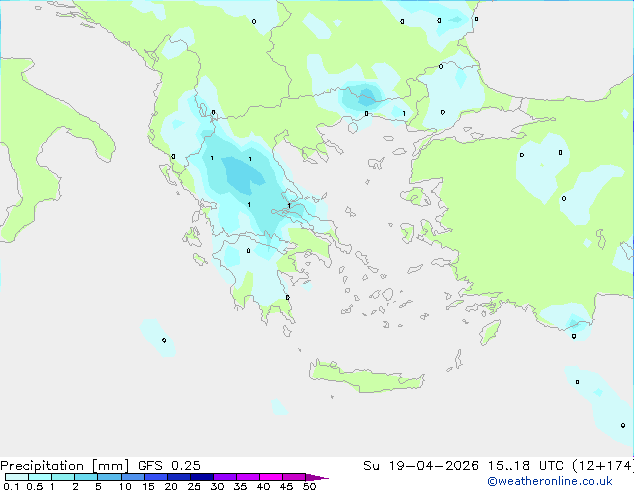Click the 40–45 mm magenta legend swatch
This screenshot has width=634, height=490.
pos(271,477)
